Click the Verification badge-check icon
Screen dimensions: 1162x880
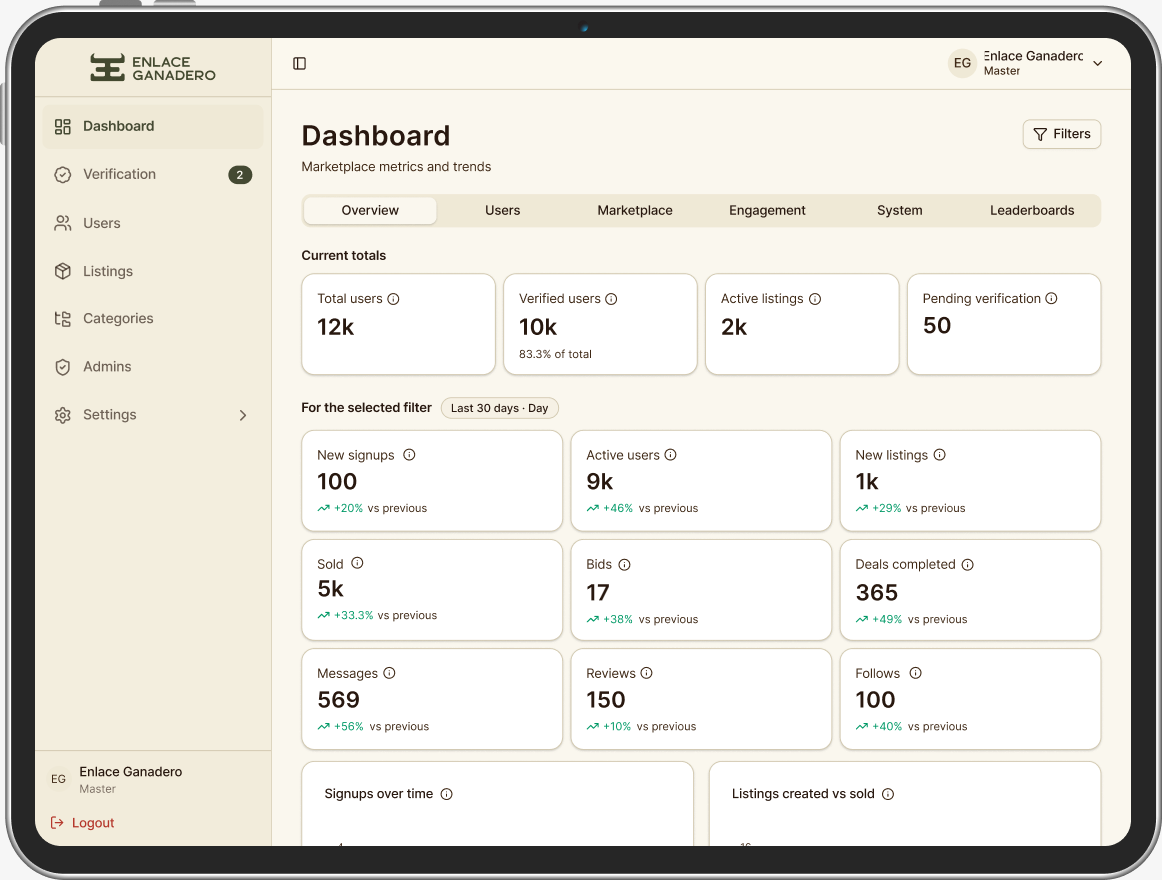click(x=63, y=175)
